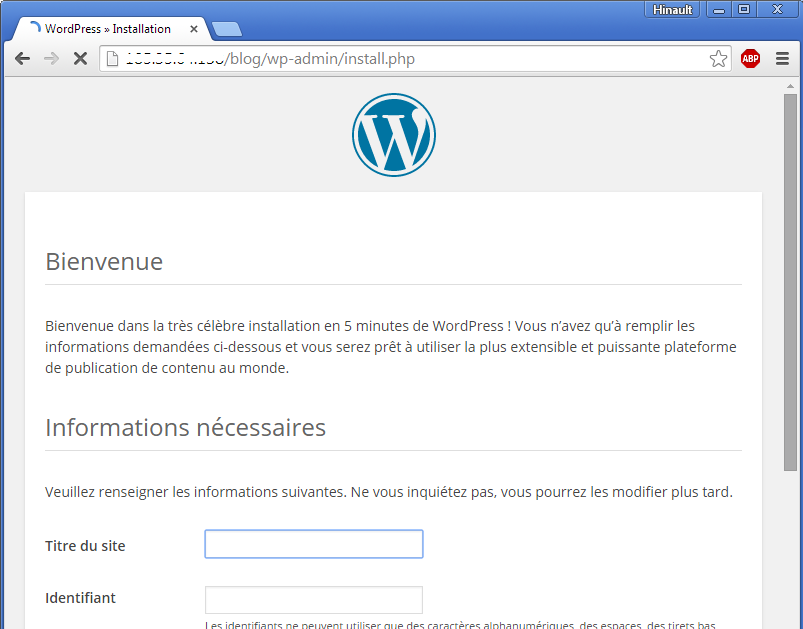Select the WordPress » Installation tab

coord(107,29)
